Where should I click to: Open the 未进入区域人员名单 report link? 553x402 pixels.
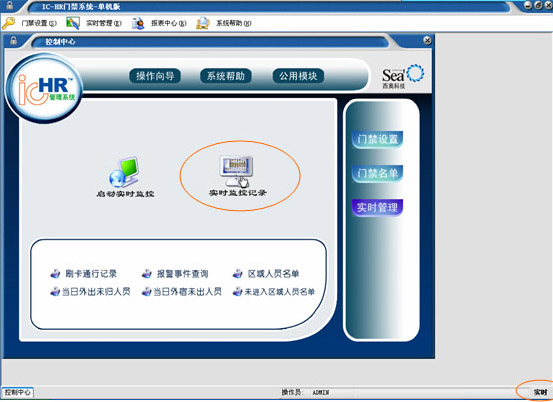280,292
